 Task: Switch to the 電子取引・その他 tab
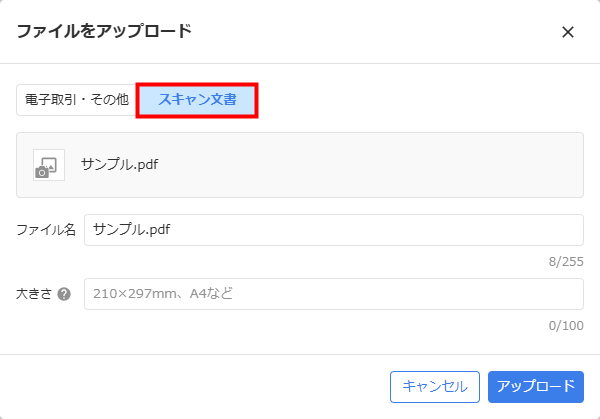(77, 100)
